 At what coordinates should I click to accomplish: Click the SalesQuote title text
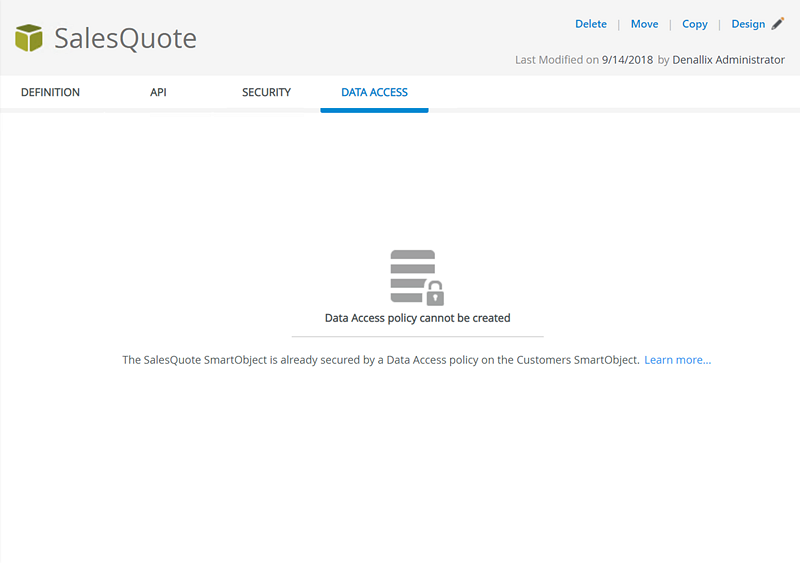click(x=126, y=38)
